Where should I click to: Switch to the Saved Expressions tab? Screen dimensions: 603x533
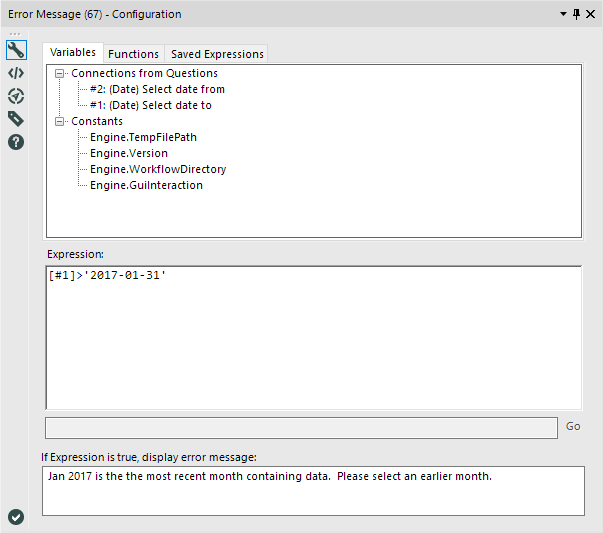click(x=217, y=54)
